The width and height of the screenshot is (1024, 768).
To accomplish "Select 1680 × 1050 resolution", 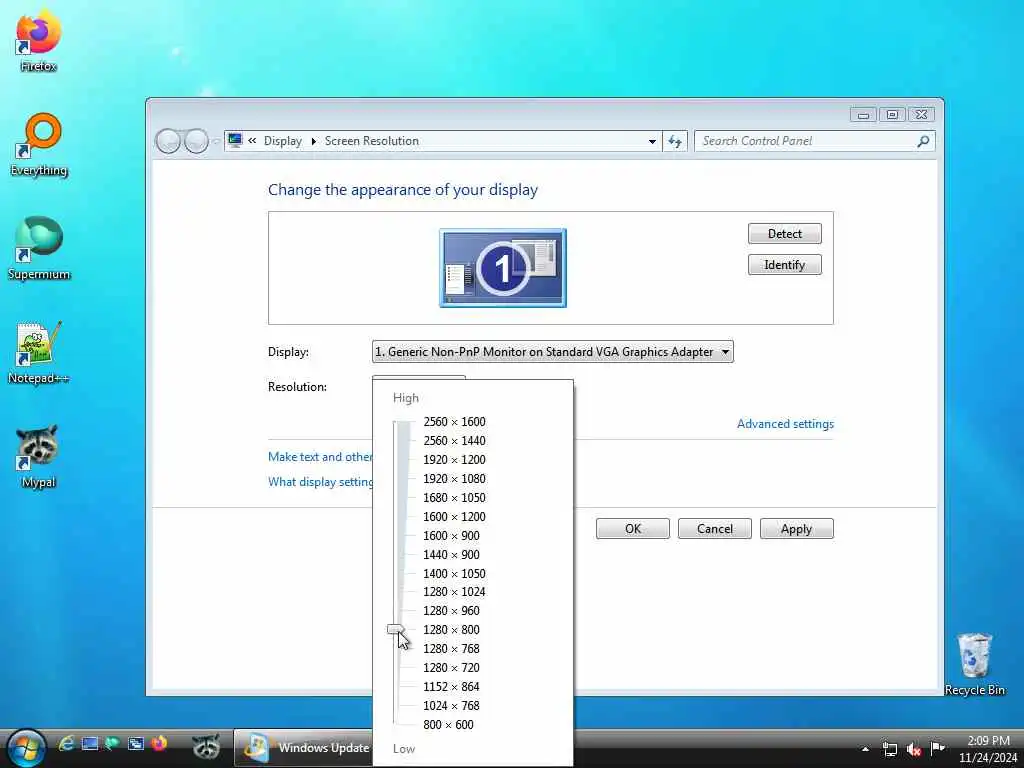I will pos(454,498).
